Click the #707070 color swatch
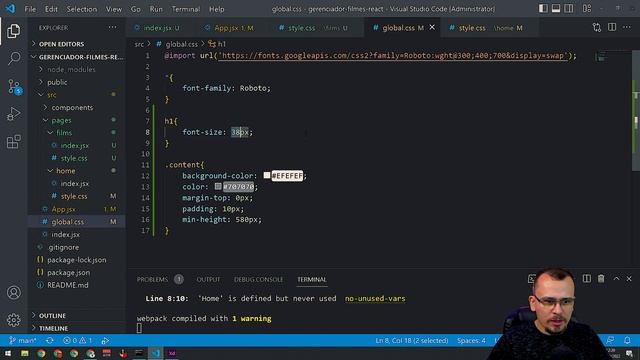The image size is (640, 360). click(x=218, y=186)
